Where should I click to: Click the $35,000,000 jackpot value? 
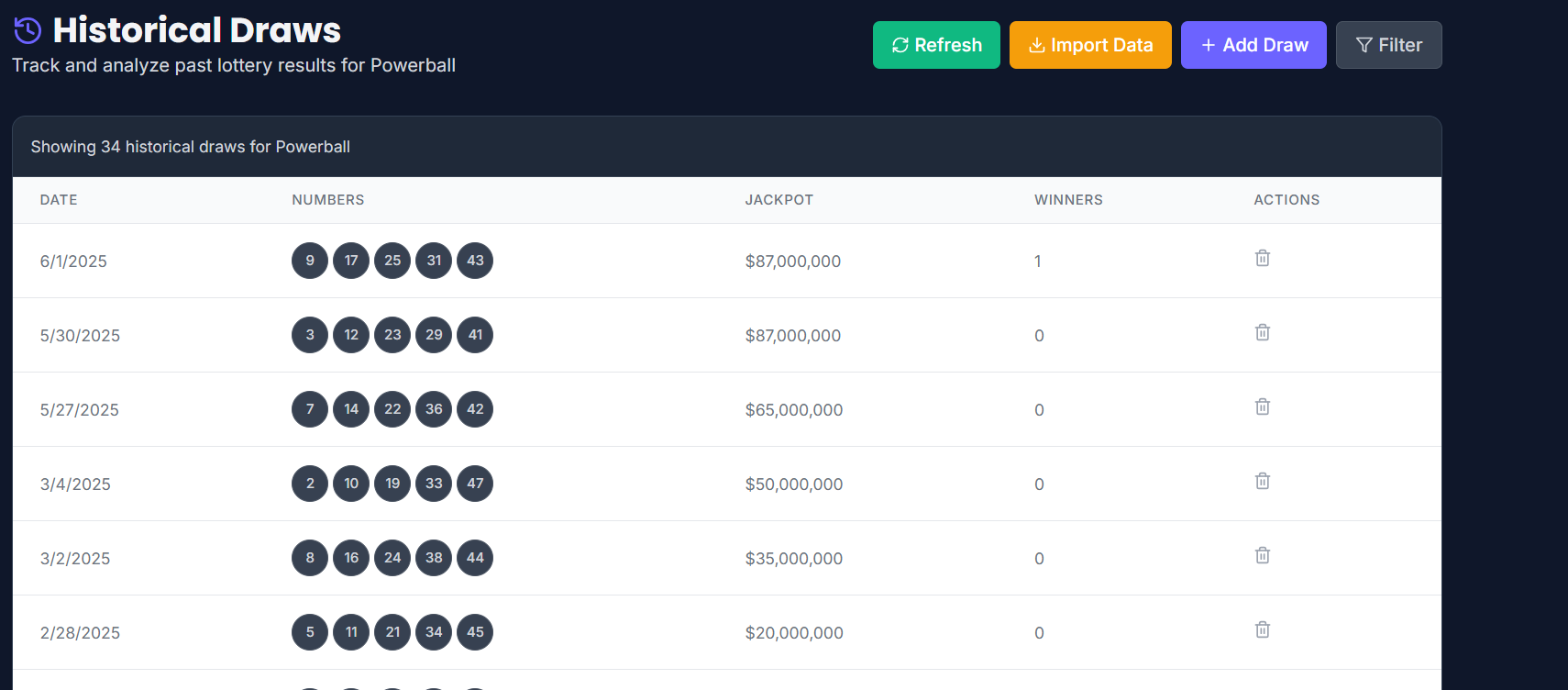click(794, 559)
